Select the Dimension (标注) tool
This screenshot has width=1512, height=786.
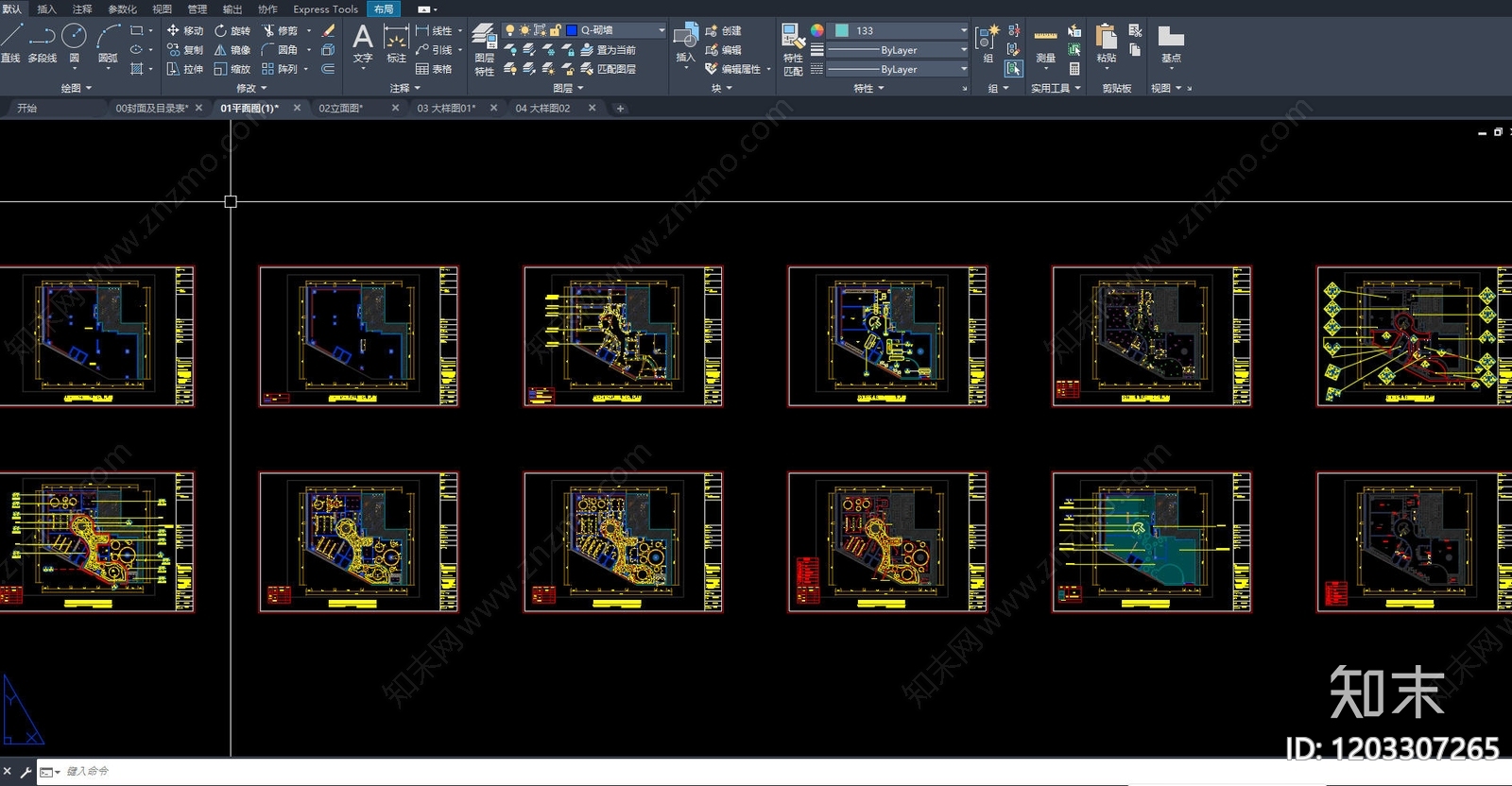(396, 43)
